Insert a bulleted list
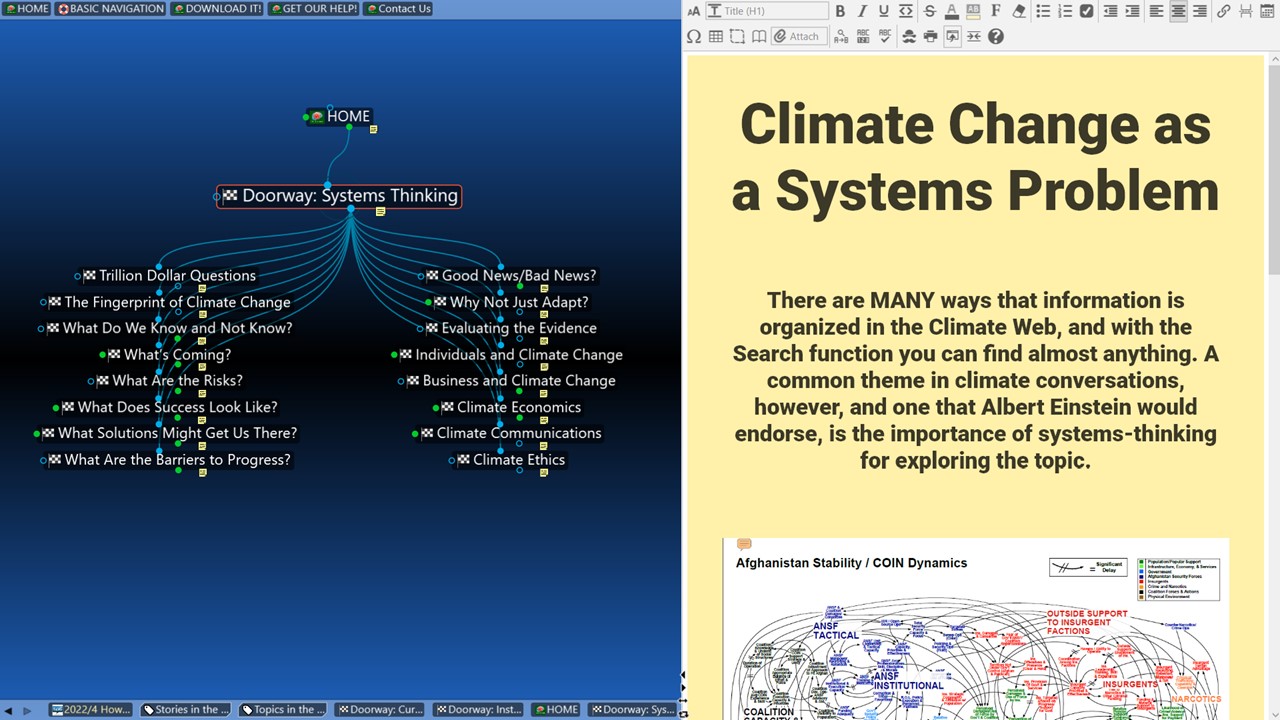Viewport: 1280px width, 720px height. 1043,11
